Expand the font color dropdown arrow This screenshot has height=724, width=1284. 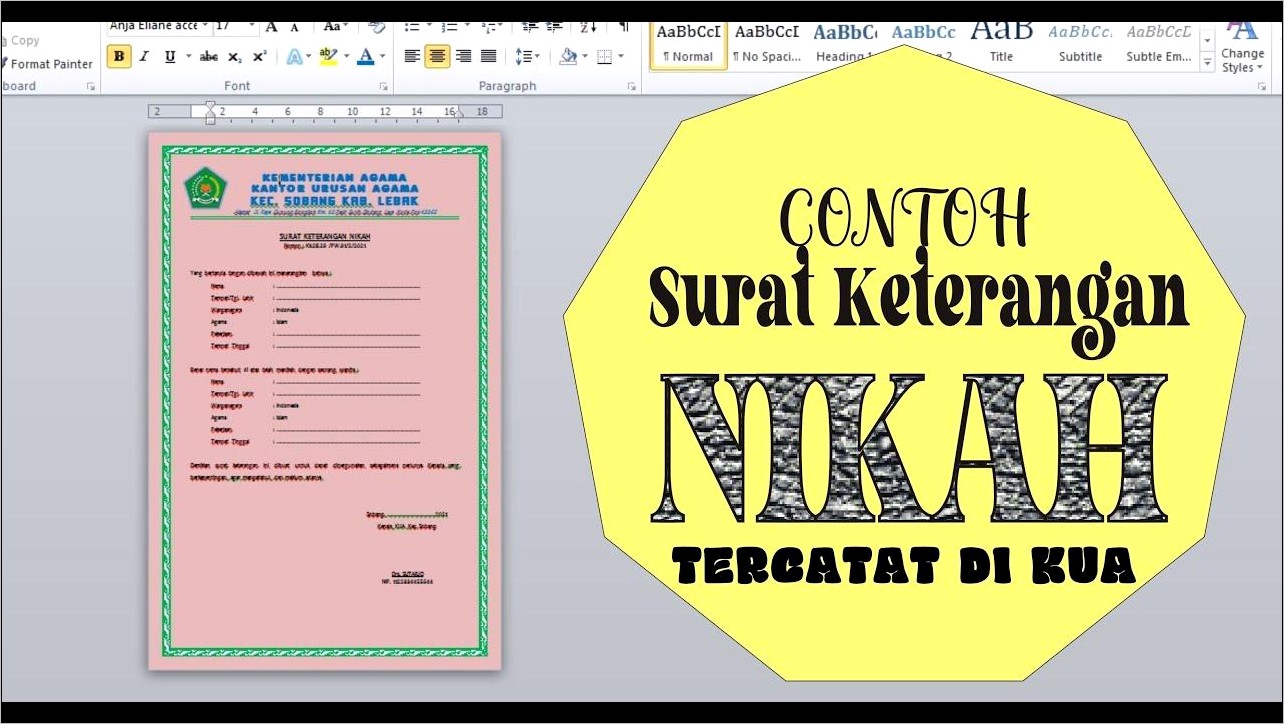tap(383, 57)
